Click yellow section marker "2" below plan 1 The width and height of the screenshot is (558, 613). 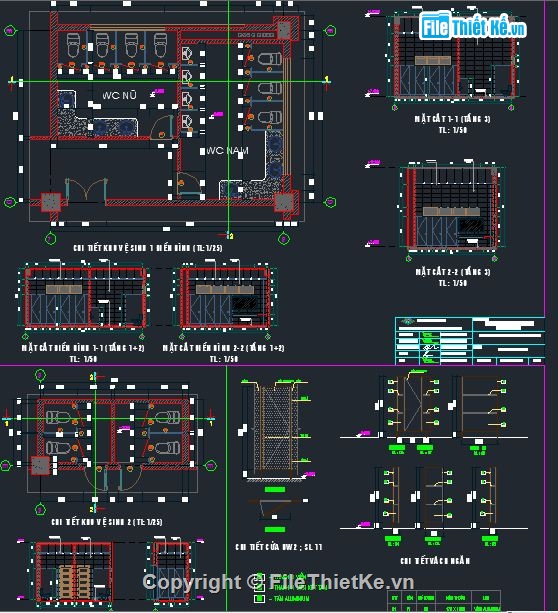[231, 236]
